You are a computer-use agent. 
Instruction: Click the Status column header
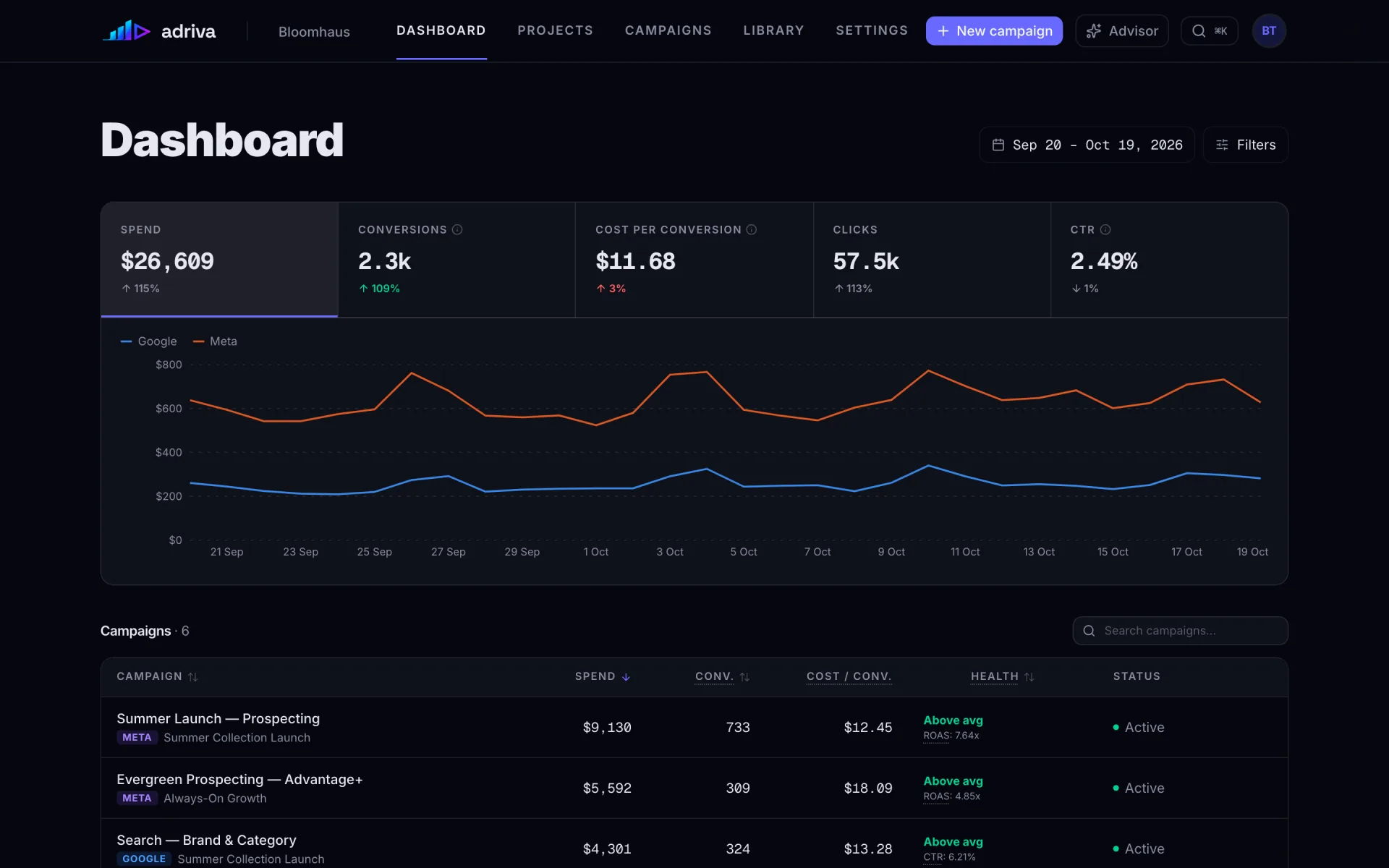[x=1137, y=676]
